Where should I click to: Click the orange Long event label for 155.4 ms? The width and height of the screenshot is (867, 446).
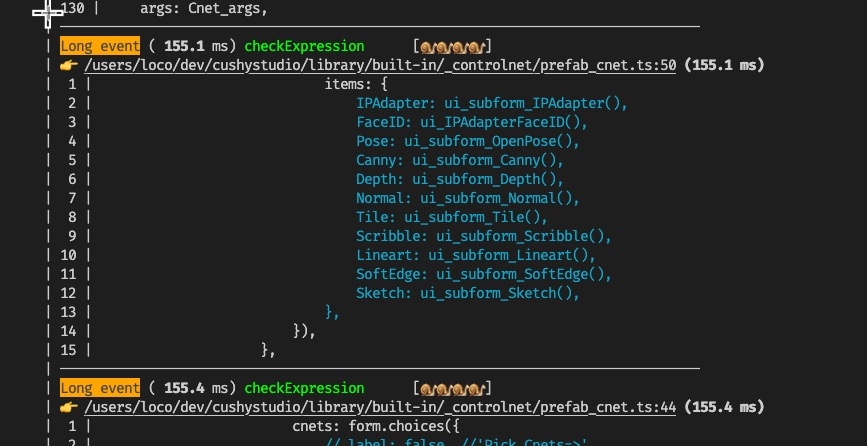pos(100,388)
